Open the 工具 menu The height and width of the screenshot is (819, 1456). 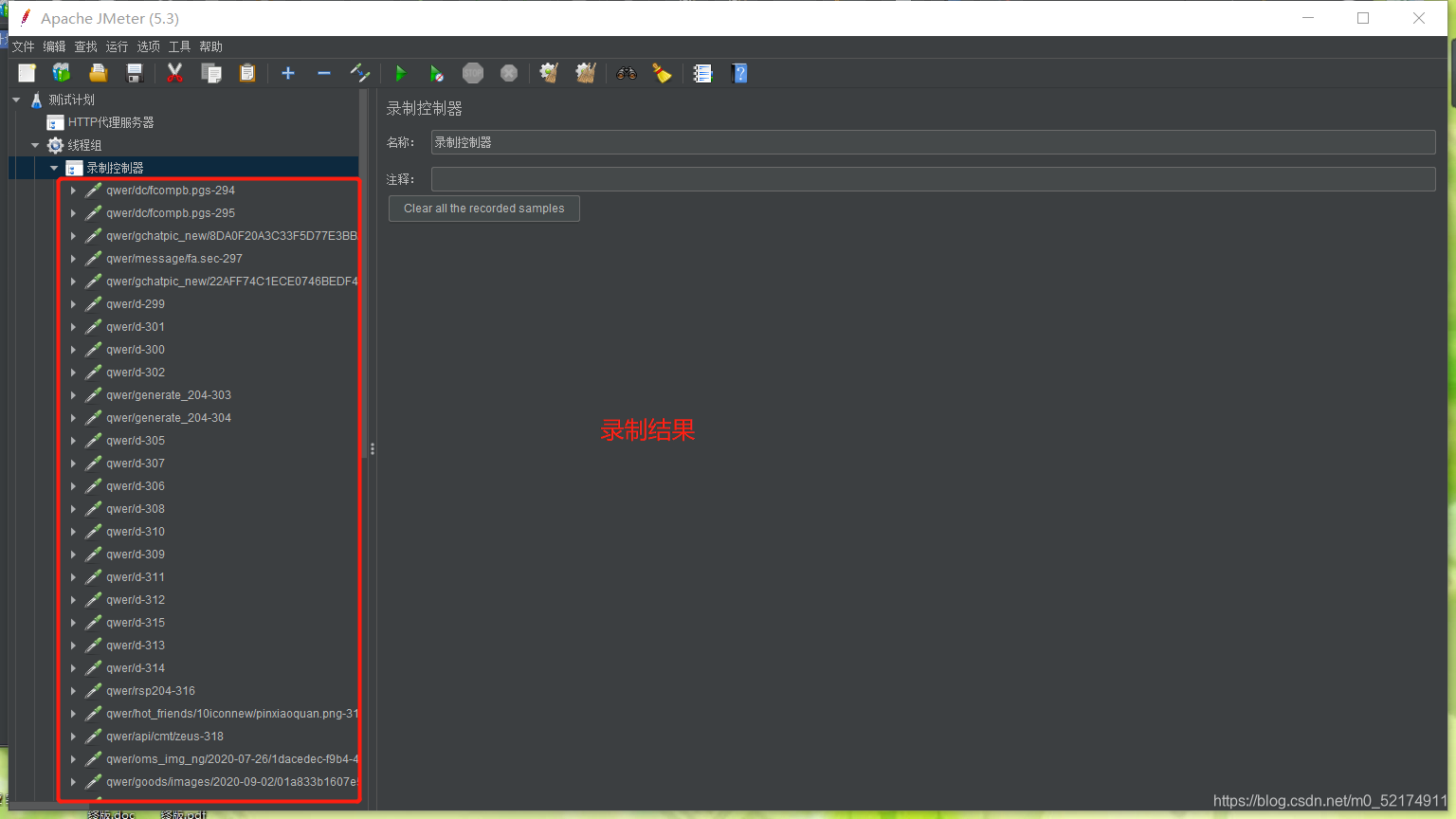point(179,46)
